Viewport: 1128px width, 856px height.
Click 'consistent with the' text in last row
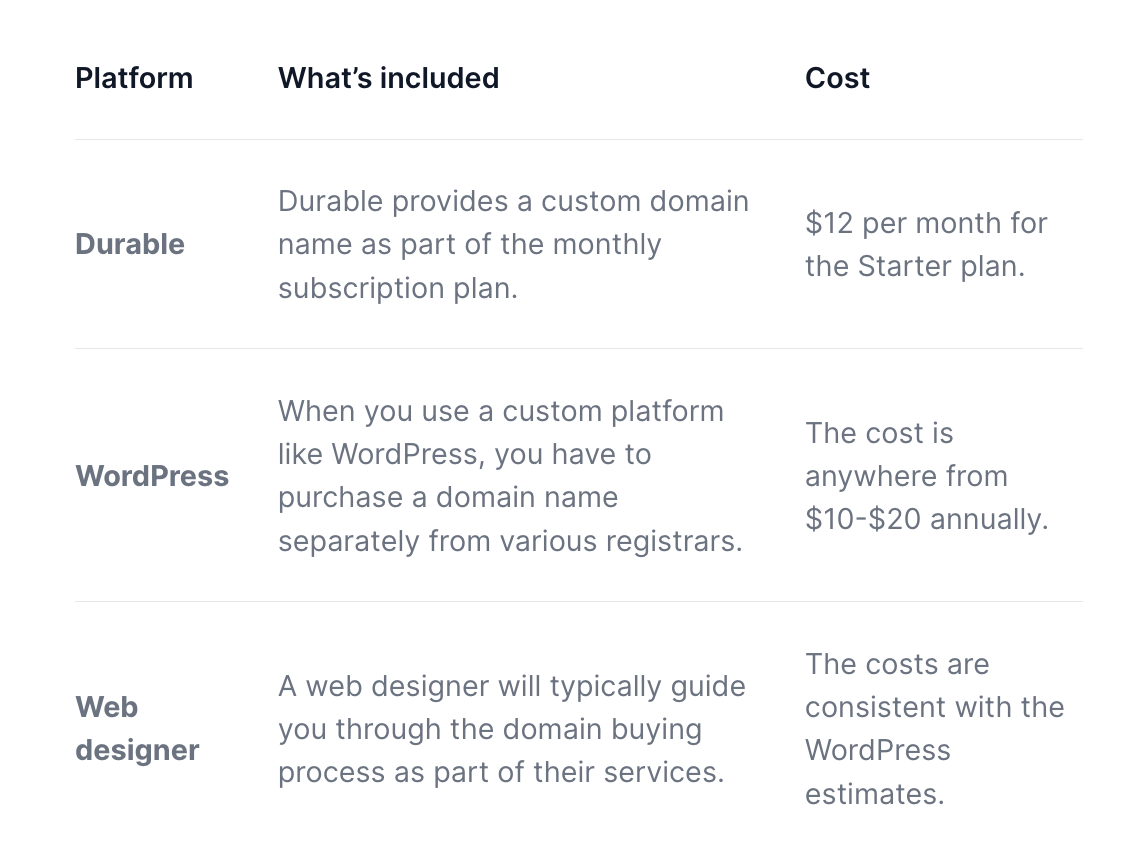(x=934, y=707)
